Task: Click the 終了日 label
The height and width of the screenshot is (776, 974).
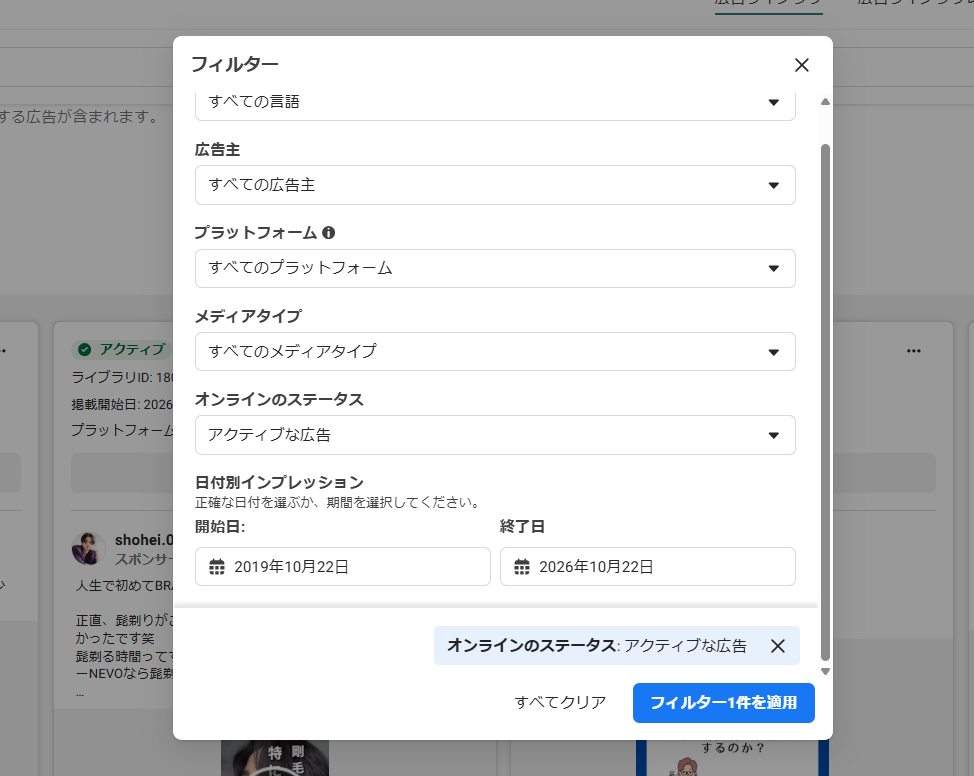Action: click(x=522, y=527)
